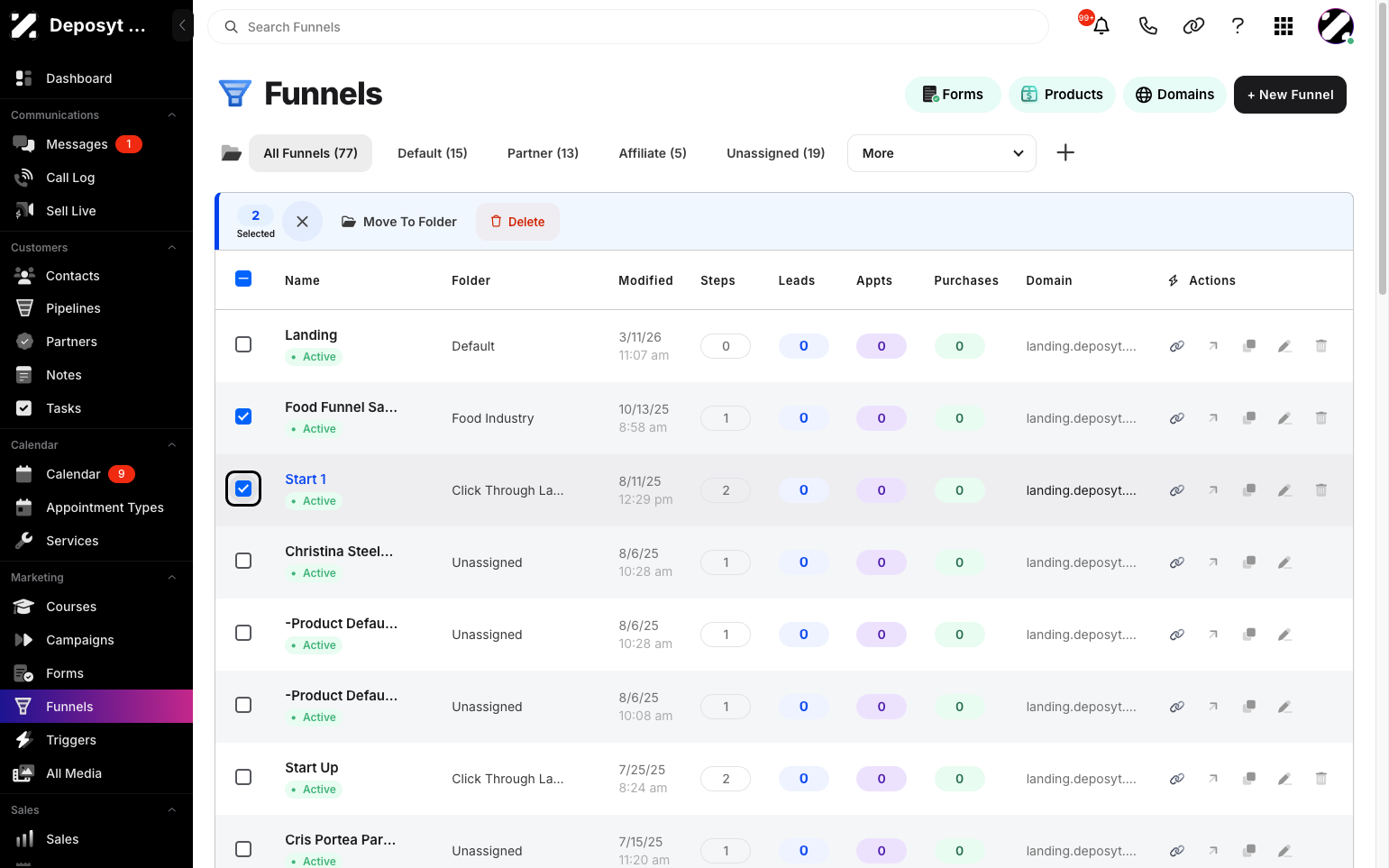
Task: Duplicate the Start 1 funnel
Action: 1249,490
